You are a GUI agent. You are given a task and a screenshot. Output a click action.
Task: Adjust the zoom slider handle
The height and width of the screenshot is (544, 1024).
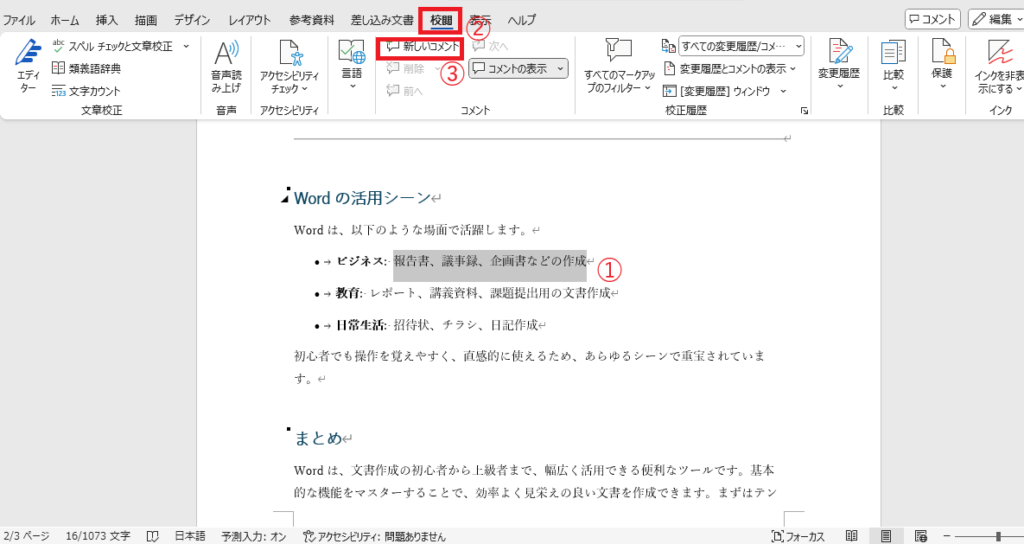click(998, 536)
